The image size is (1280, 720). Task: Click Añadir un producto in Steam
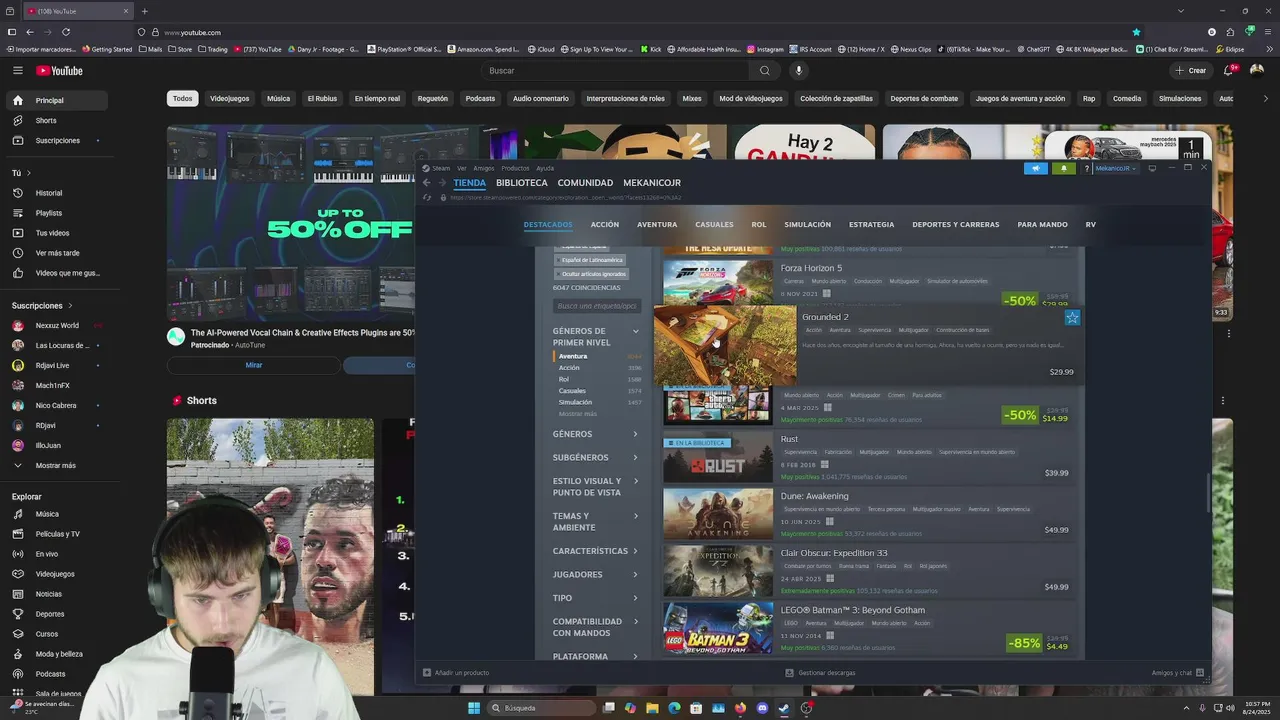pos(456,673)
